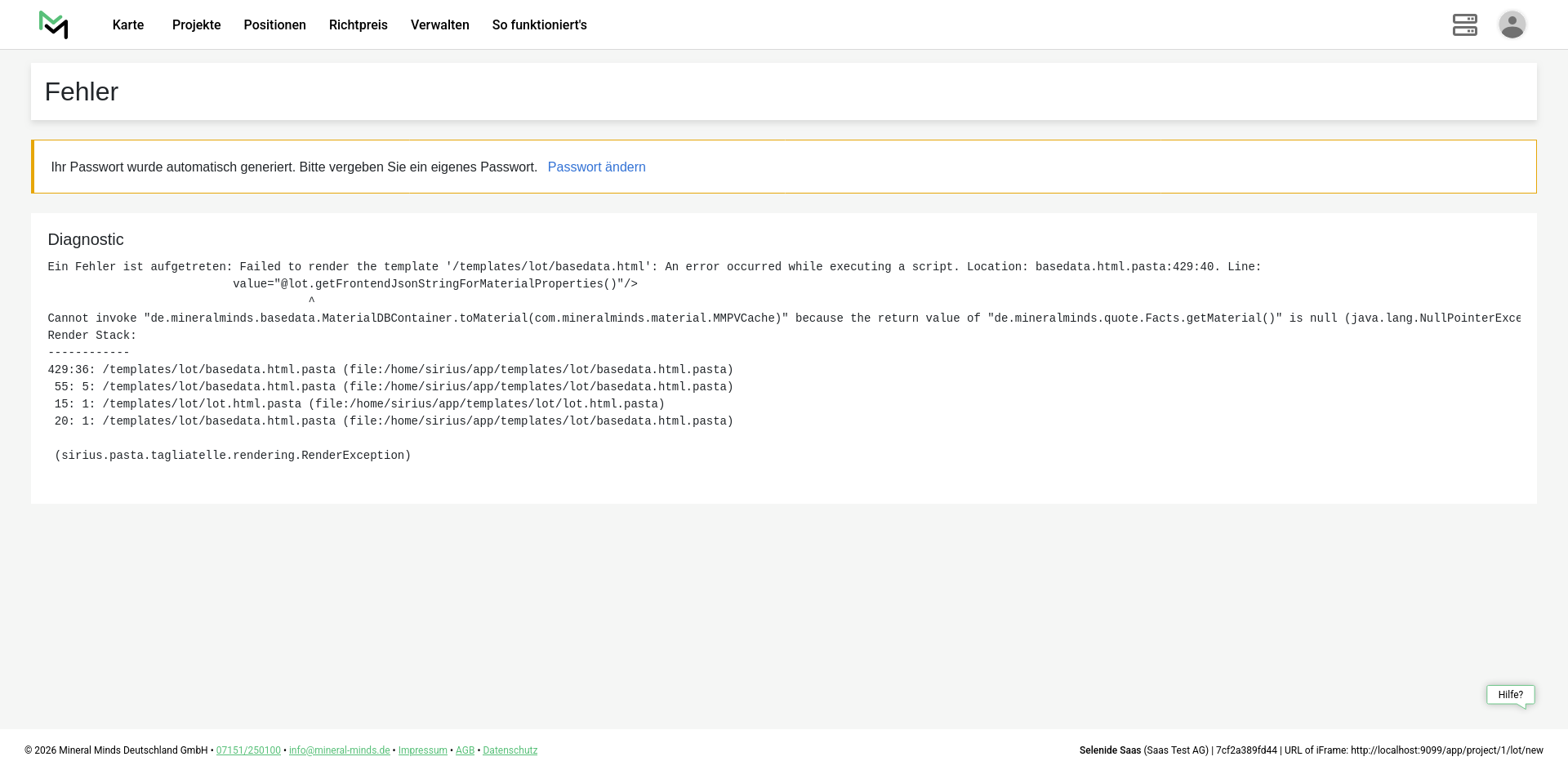The width and height of the screenshot is (1568, 770).
Task: Open the Hilfe? chat bubble
Action: coord(1510,695)
